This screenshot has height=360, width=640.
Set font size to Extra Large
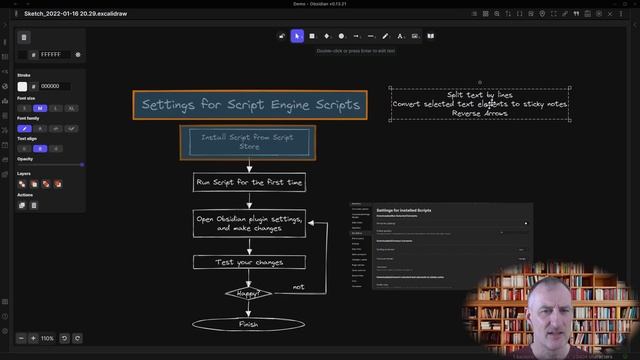tap(71, 108)
